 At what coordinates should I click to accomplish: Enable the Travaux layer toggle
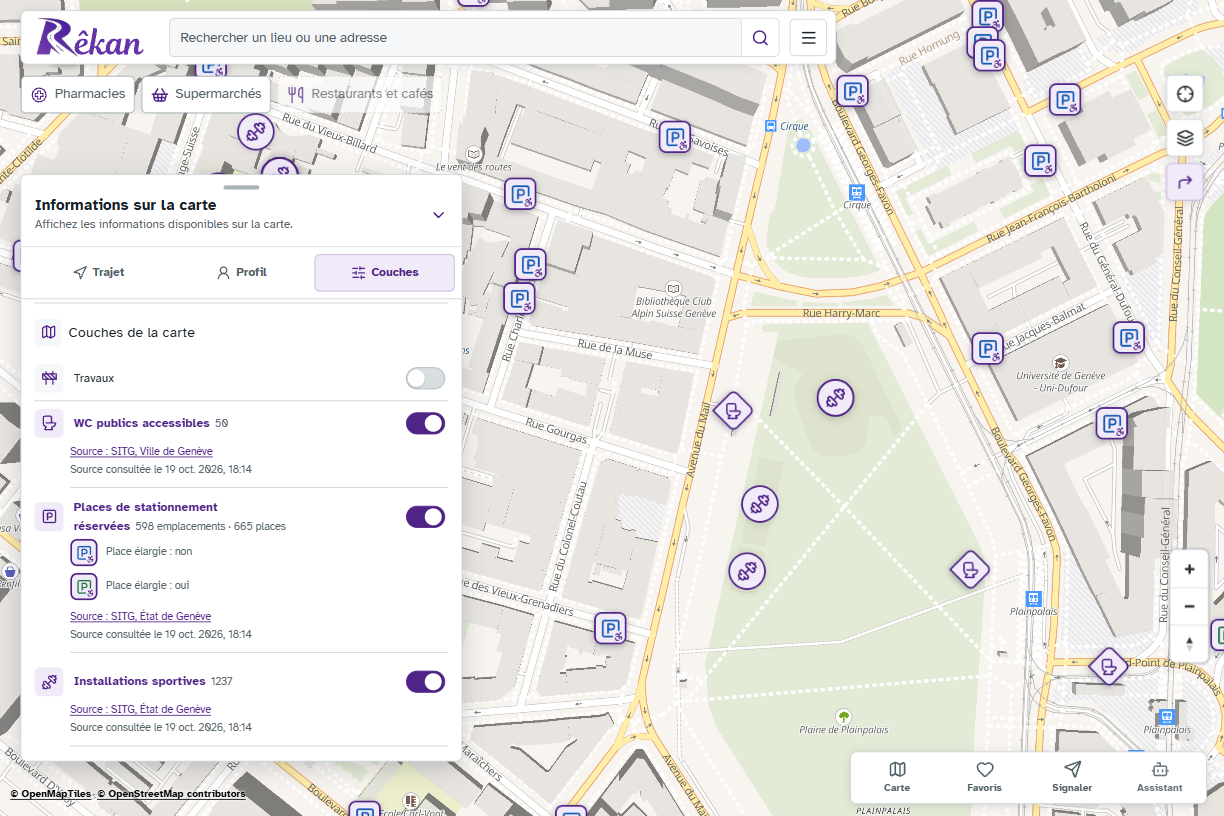click(x=425, y=378)
